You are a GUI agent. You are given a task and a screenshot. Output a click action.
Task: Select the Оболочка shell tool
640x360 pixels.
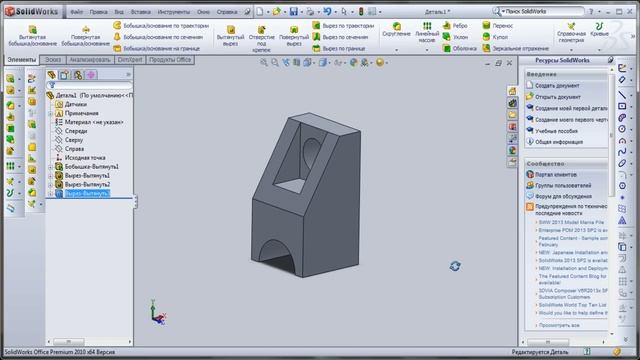(460, 49)
